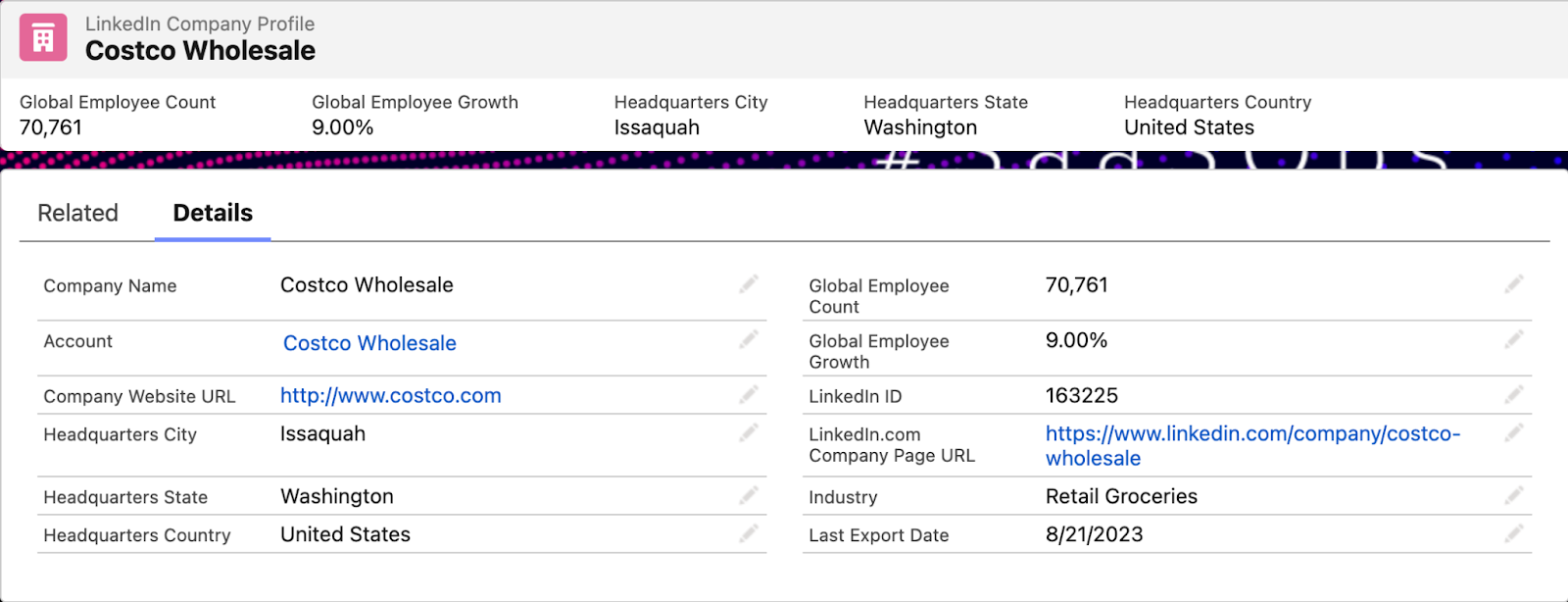Click LinkedIn ID value 163225
The height and width of the screenshot is (602, 1568).
(1082, 395)
